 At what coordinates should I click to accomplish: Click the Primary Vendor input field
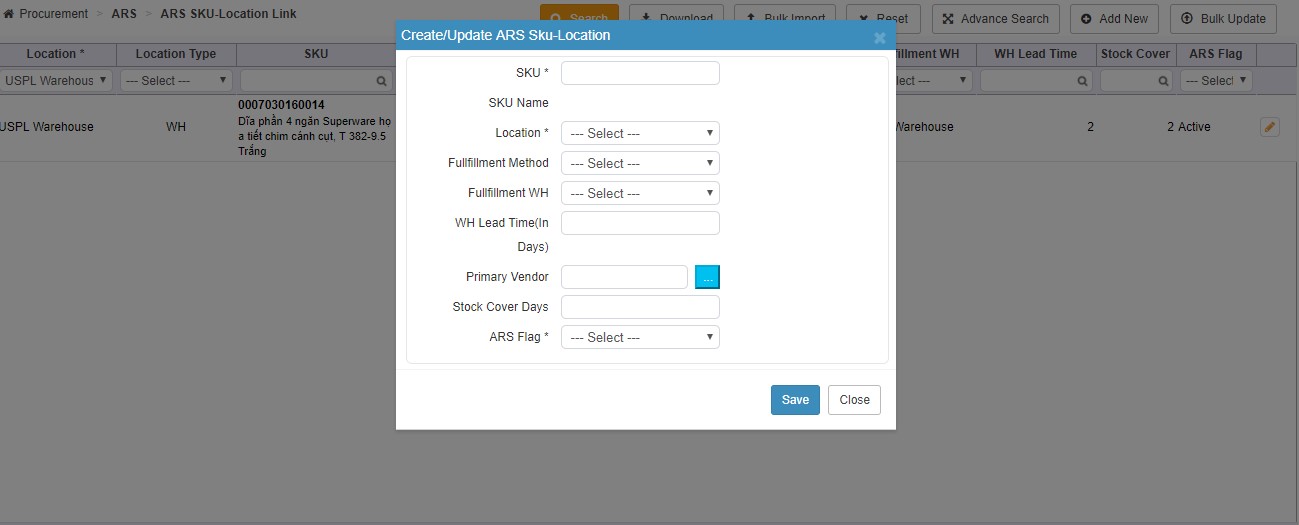click(x=624, y=277)
